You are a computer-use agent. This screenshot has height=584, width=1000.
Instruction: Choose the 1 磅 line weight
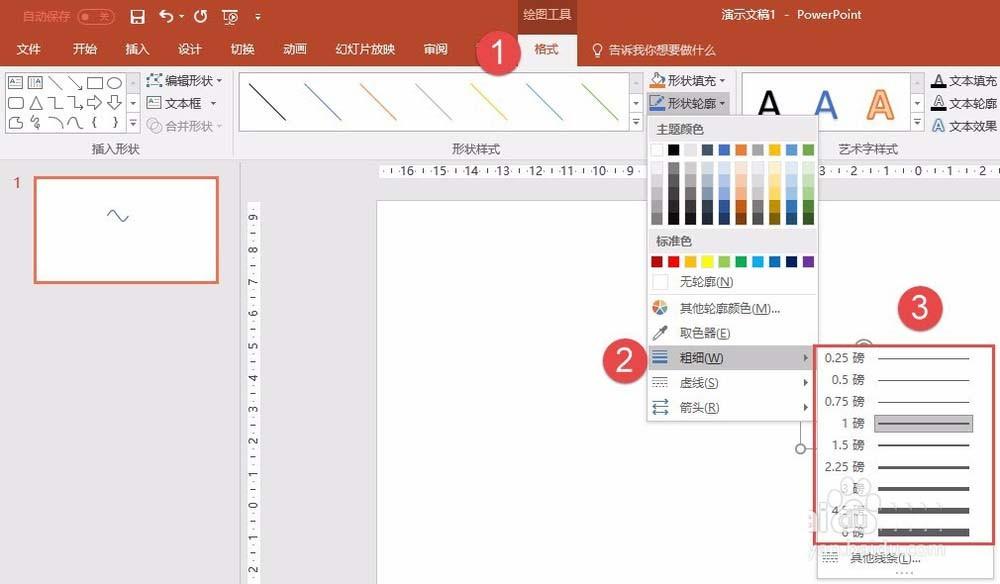tap(900, 423)
